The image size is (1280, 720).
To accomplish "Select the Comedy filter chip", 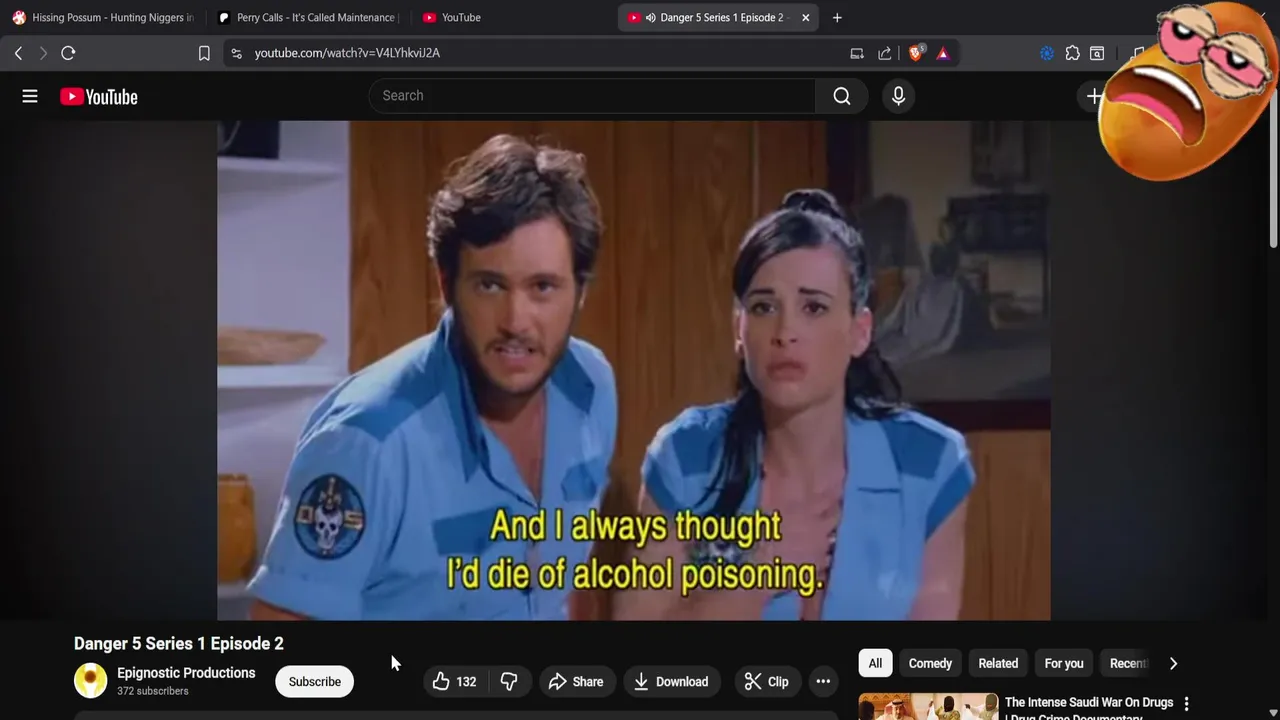I will [x=930, y=663].
